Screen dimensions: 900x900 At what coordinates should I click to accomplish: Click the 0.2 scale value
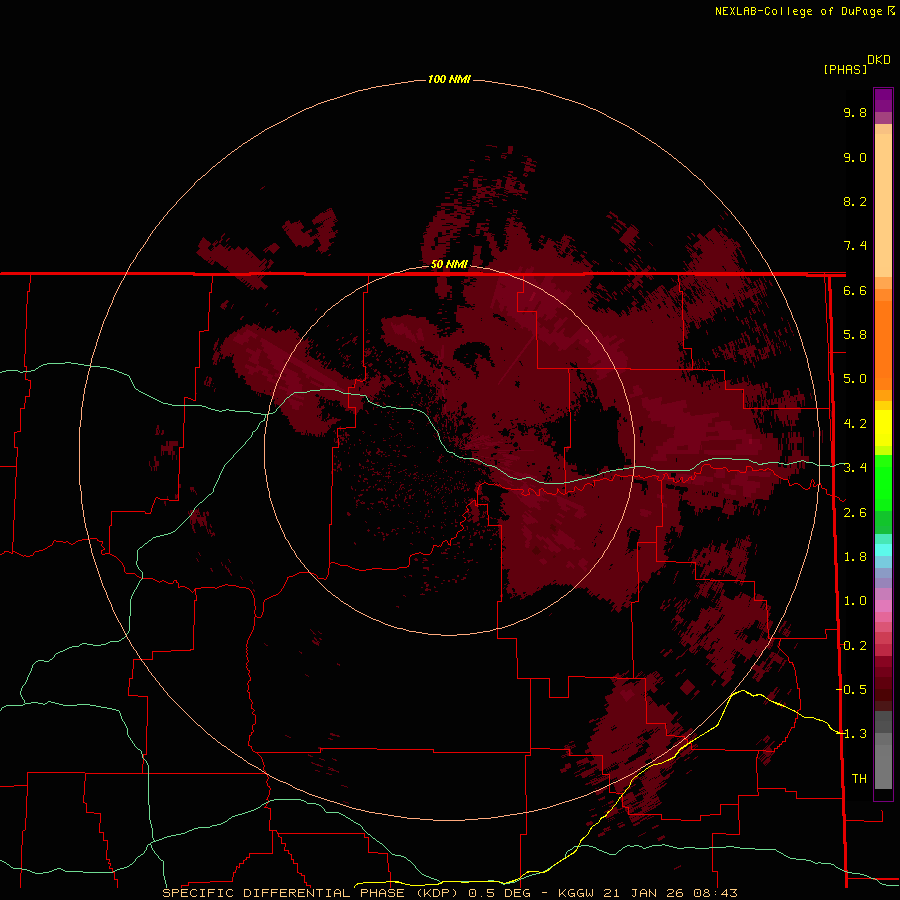pyautogui.click(x=855, y=646)
